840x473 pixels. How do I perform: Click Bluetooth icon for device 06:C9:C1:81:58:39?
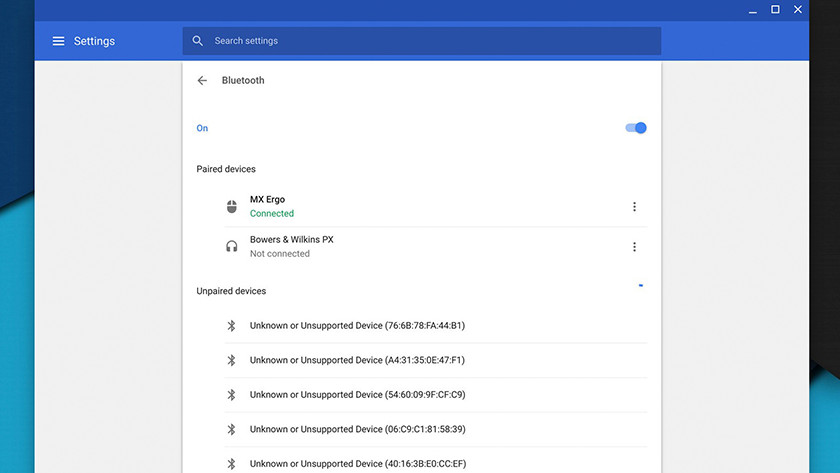231,429
